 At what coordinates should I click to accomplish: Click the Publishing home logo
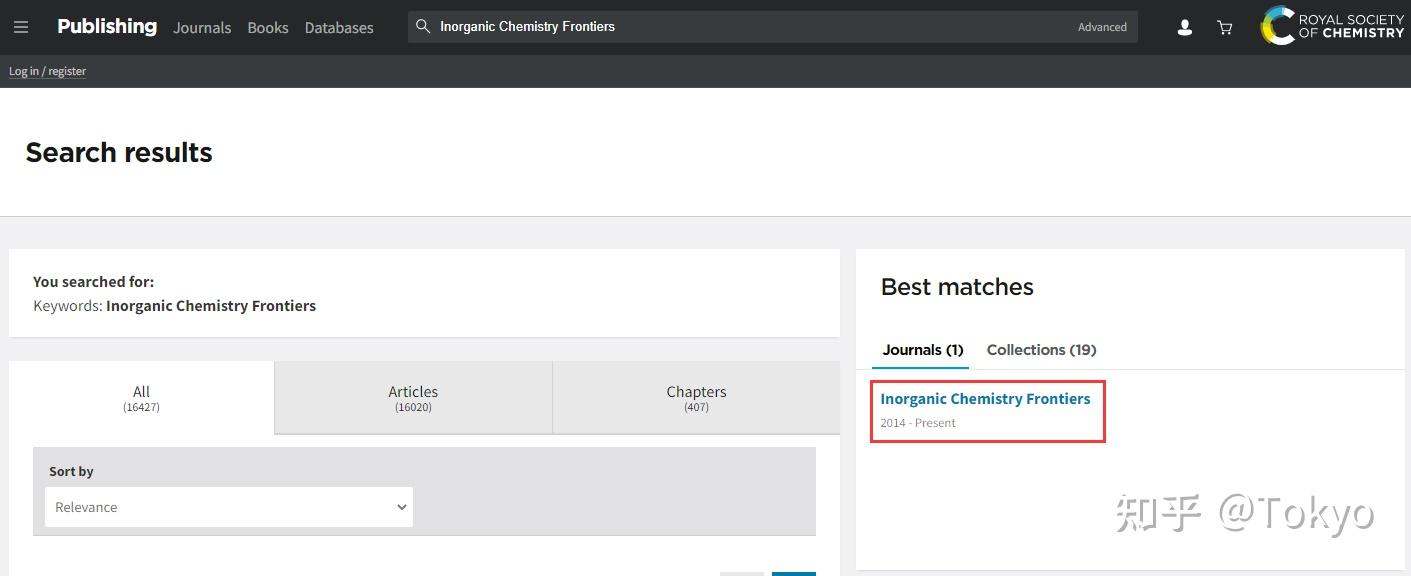tap(107, 26)
